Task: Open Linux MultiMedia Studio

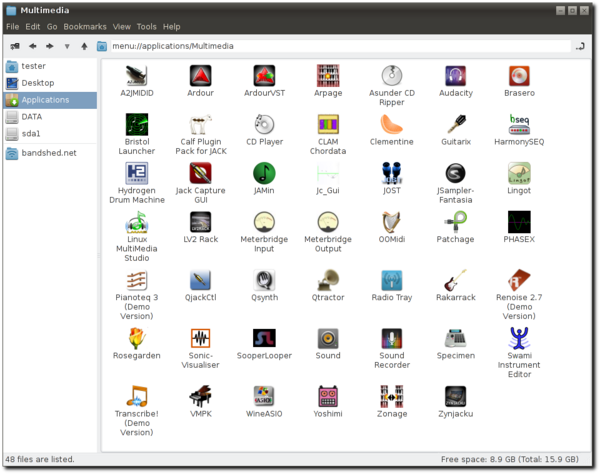Action: 137,222
